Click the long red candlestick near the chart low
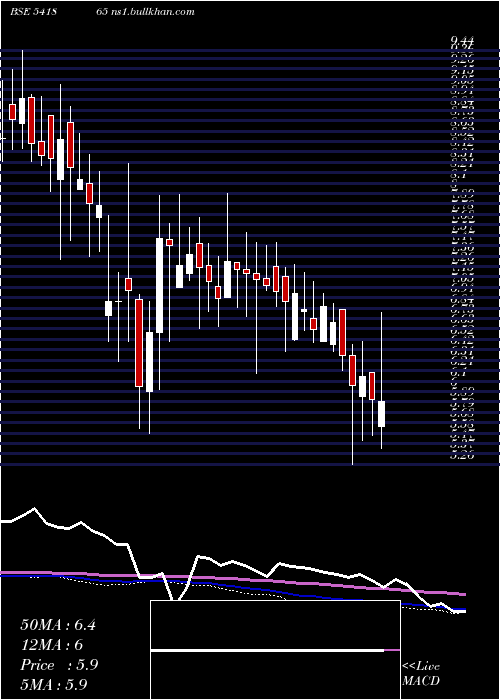500x700 pixels. click(139, 343)
